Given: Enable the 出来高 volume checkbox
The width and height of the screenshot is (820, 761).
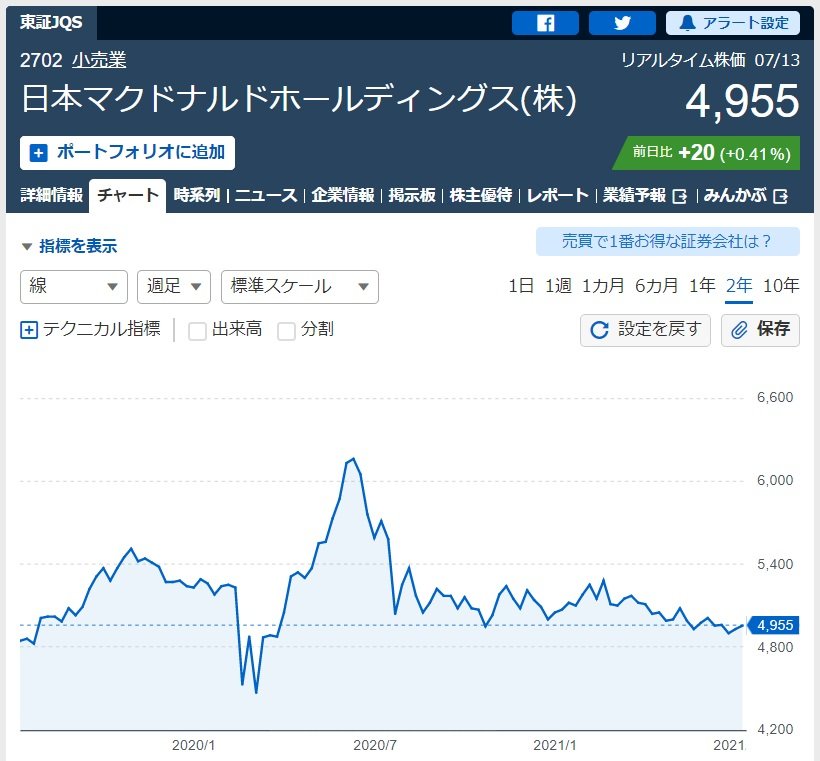Looking at the screenshot, I should point(198,330).
